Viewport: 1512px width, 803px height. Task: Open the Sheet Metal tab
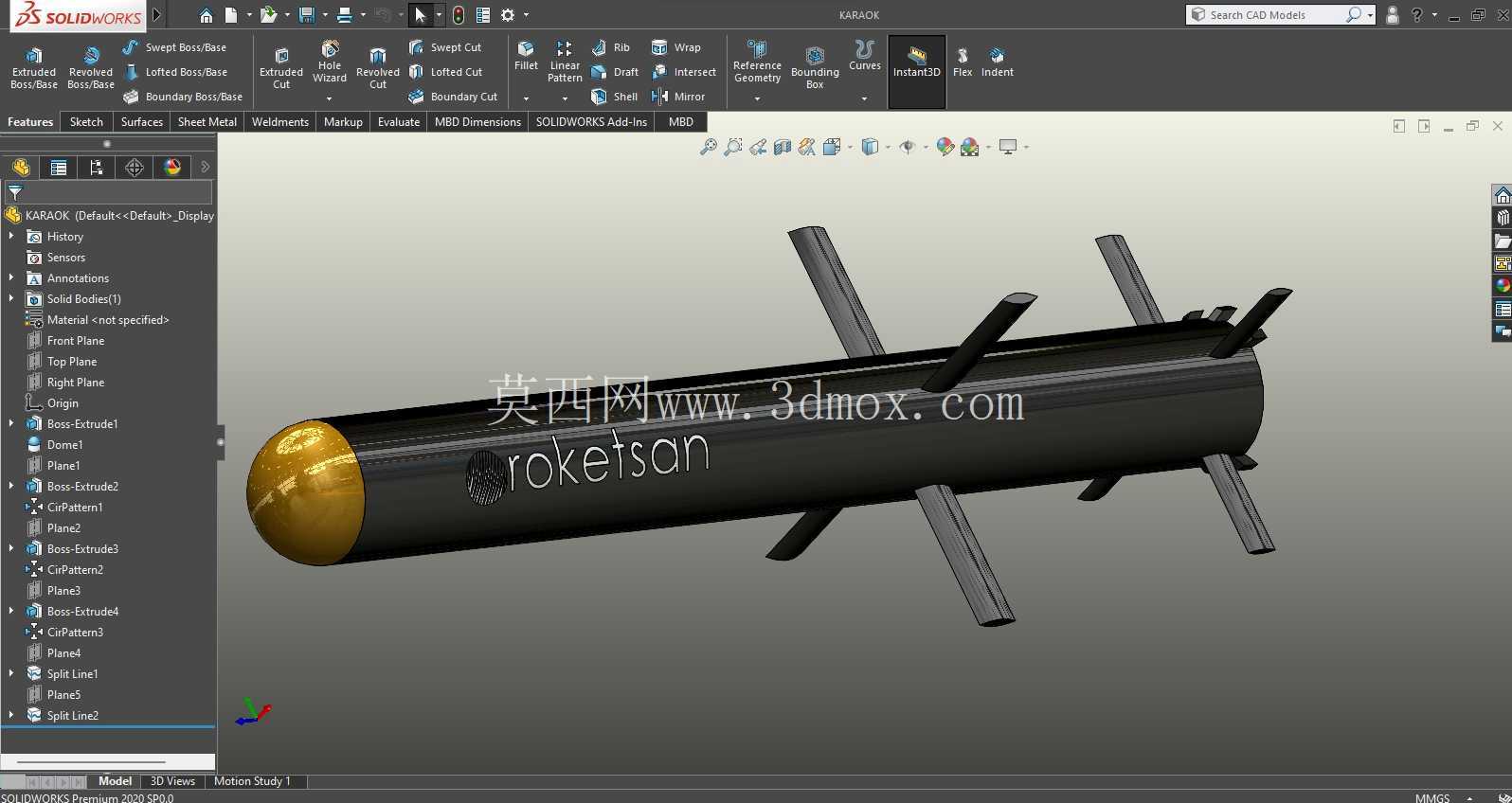click(207, 122)
